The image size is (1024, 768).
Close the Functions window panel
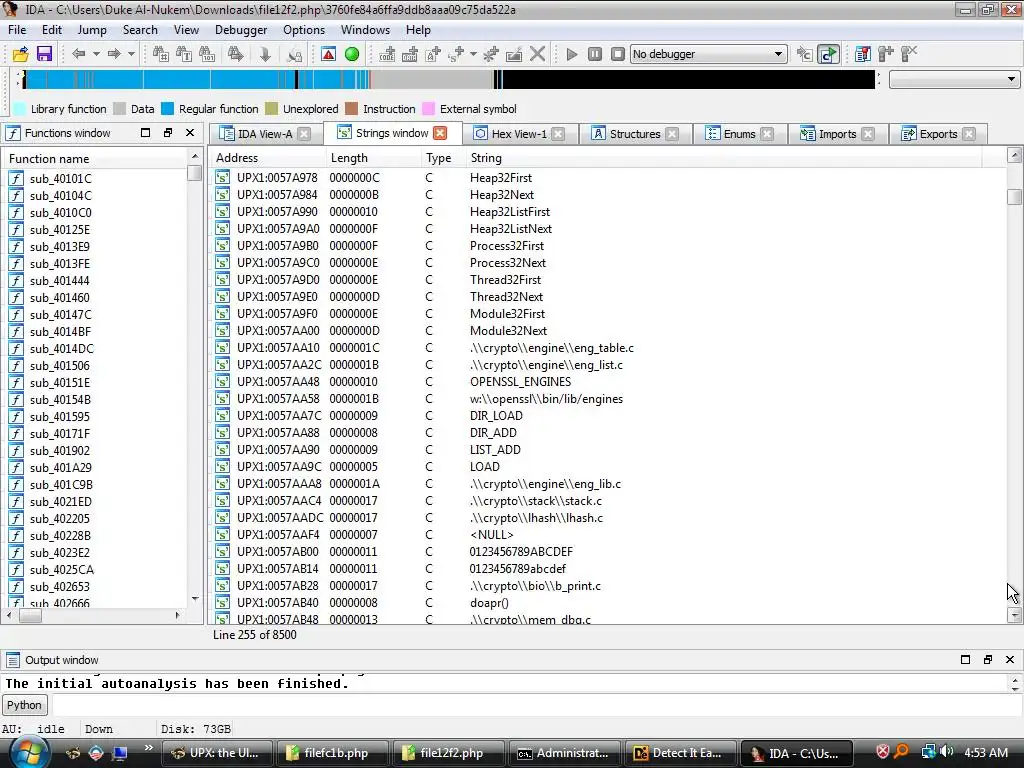point(190,133)
